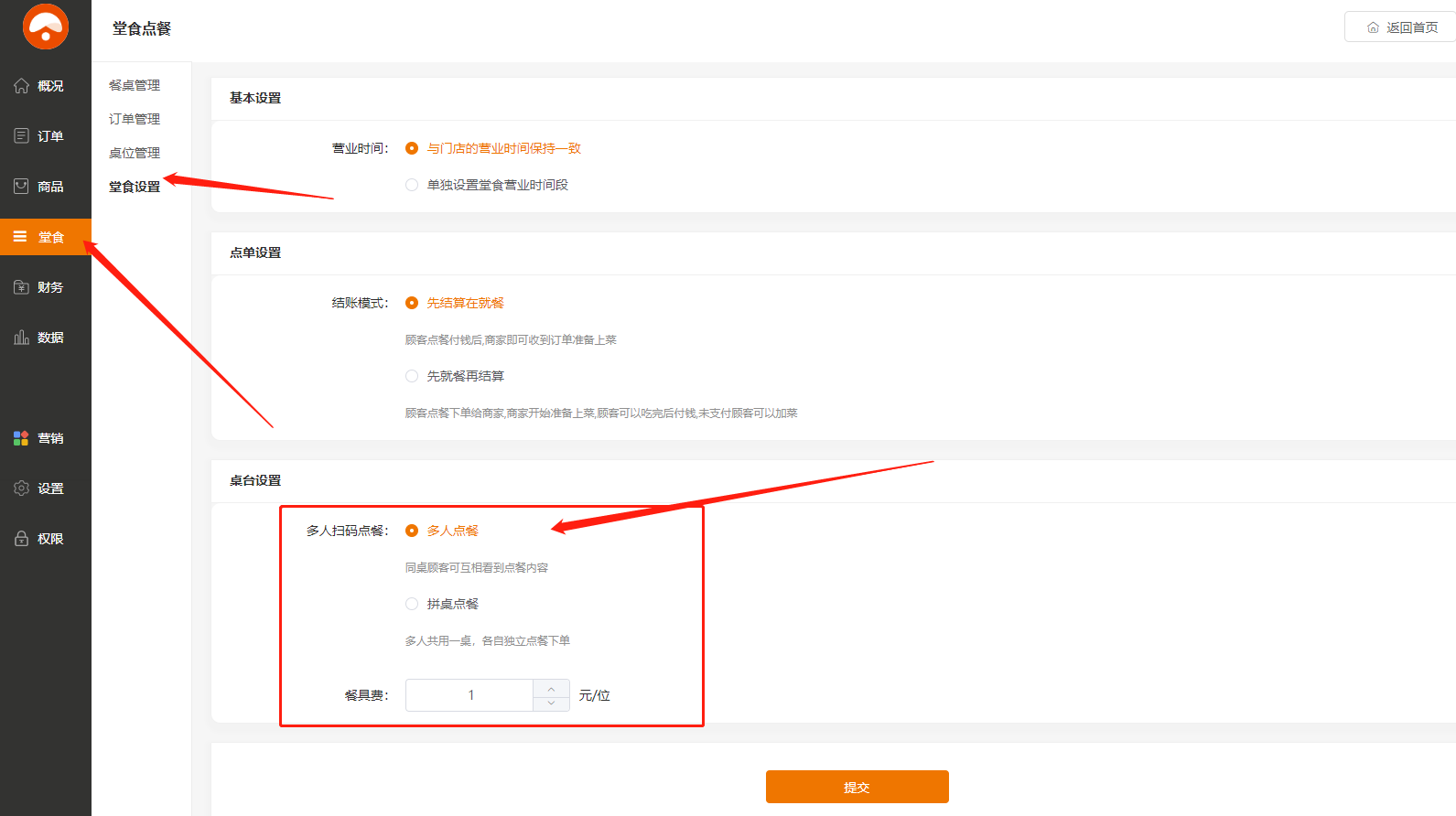
Task: Select 单独设置堂食营业时间段 radio option
Action: pyautogui.click(x=412, y=185)
